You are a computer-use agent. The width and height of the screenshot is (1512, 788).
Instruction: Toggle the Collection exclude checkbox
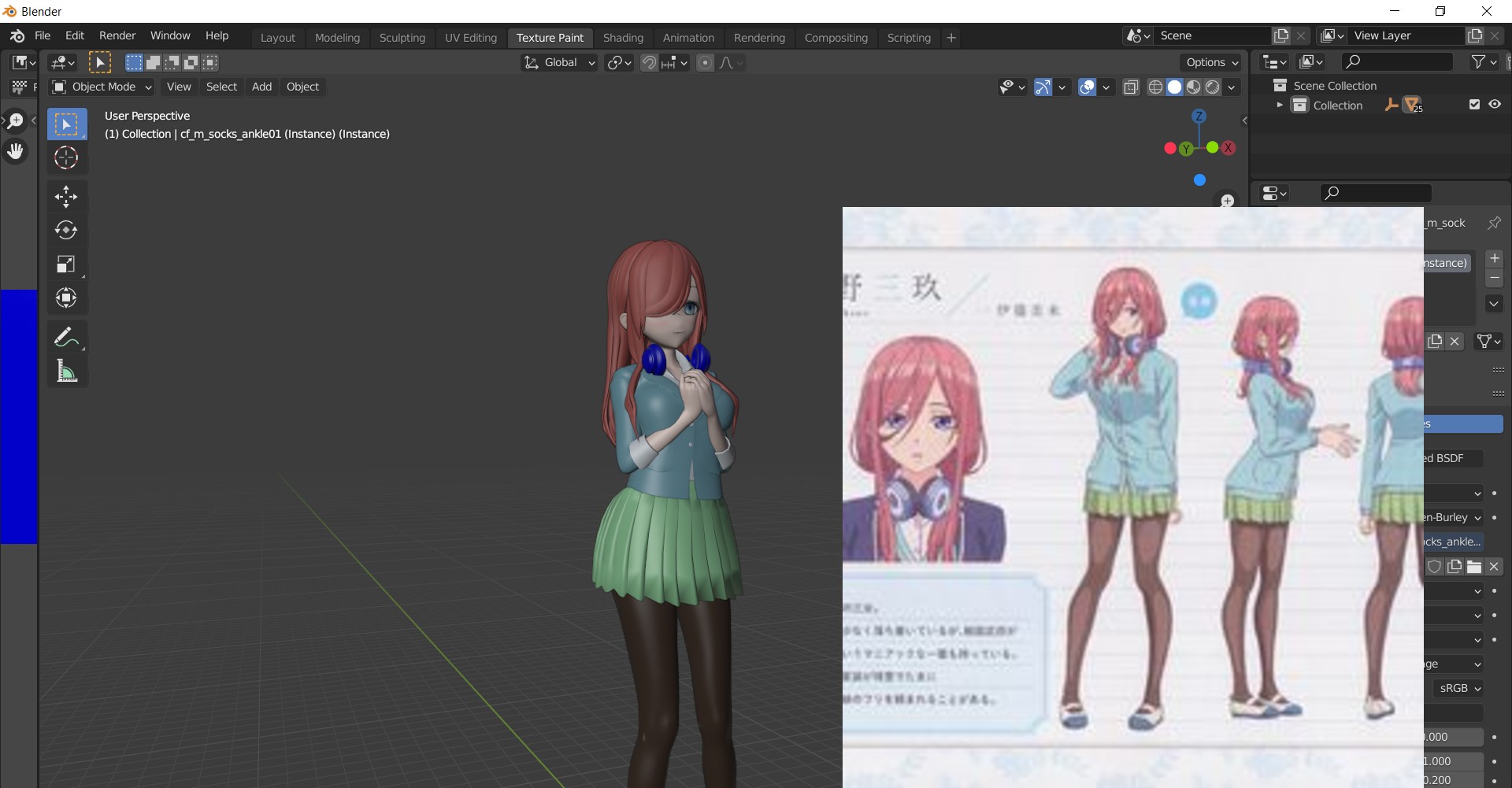pyautogui.click(x=1475, y=105)
